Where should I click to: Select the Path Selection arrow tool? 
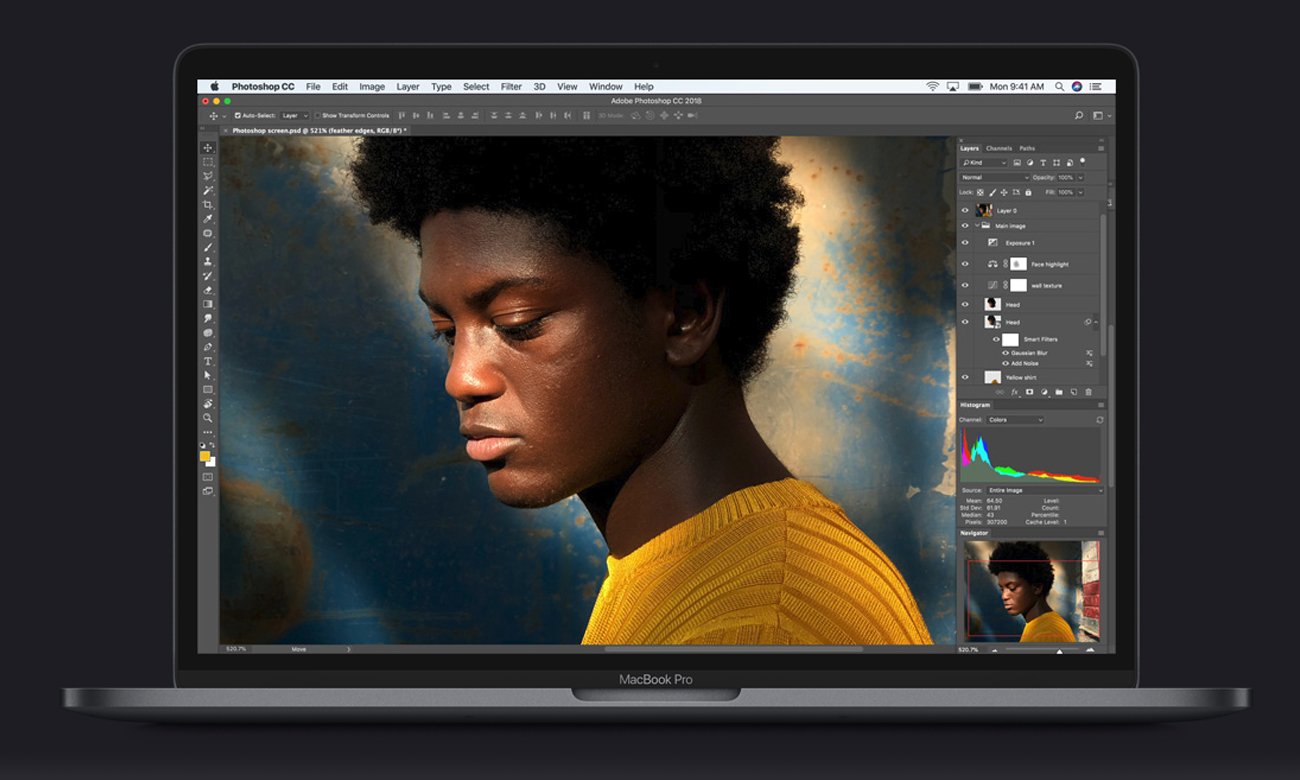click(208, 375)
